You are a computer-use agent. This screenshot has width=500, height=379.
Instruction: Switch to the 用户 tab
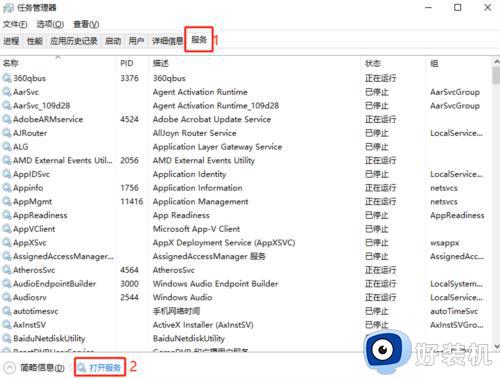point(136,41)
